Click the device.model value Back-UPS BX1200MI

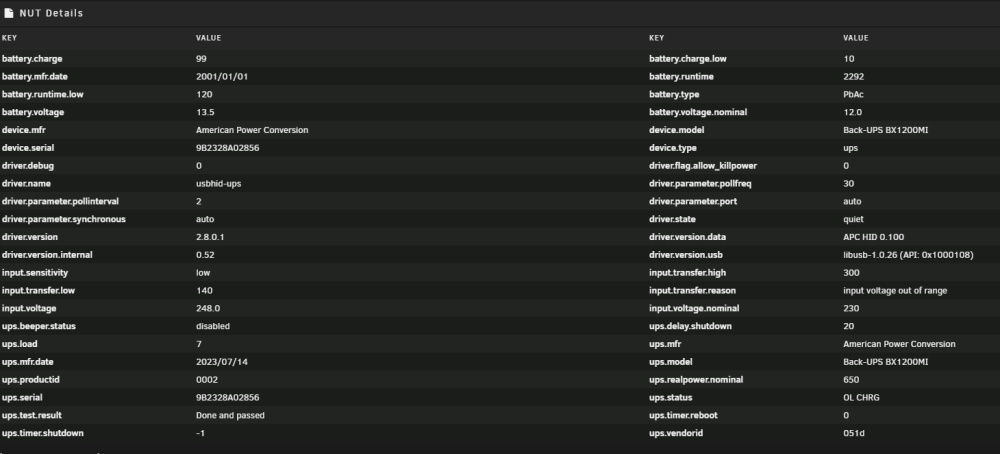pyautogui.click(x=885, y=130)
